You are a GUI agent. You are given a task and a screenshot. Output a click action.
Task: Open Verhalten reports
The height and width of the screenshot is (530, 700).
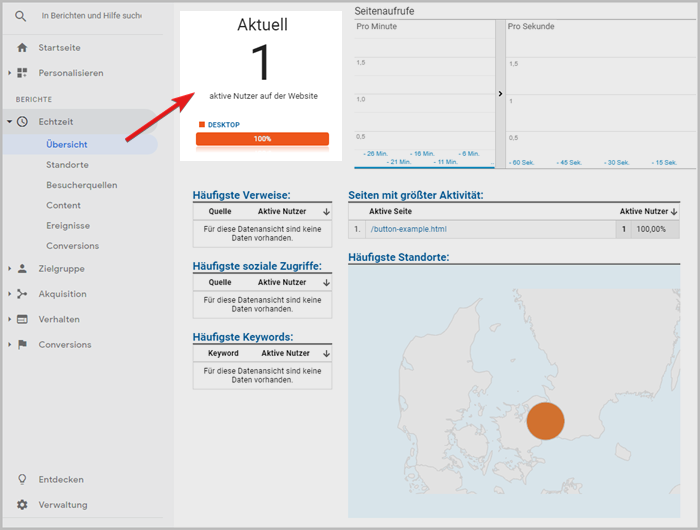pos(59,319)
